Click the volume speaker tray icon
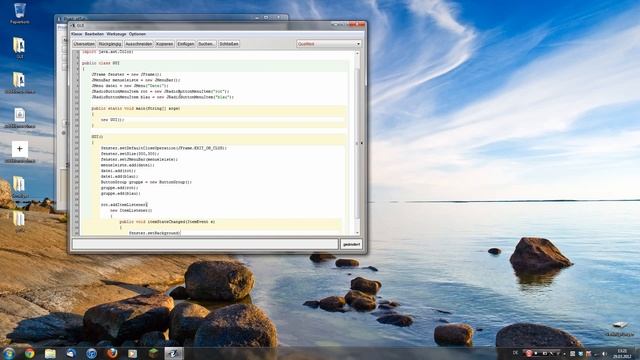Viewport: 640px width, 360px height. (604, 353)
